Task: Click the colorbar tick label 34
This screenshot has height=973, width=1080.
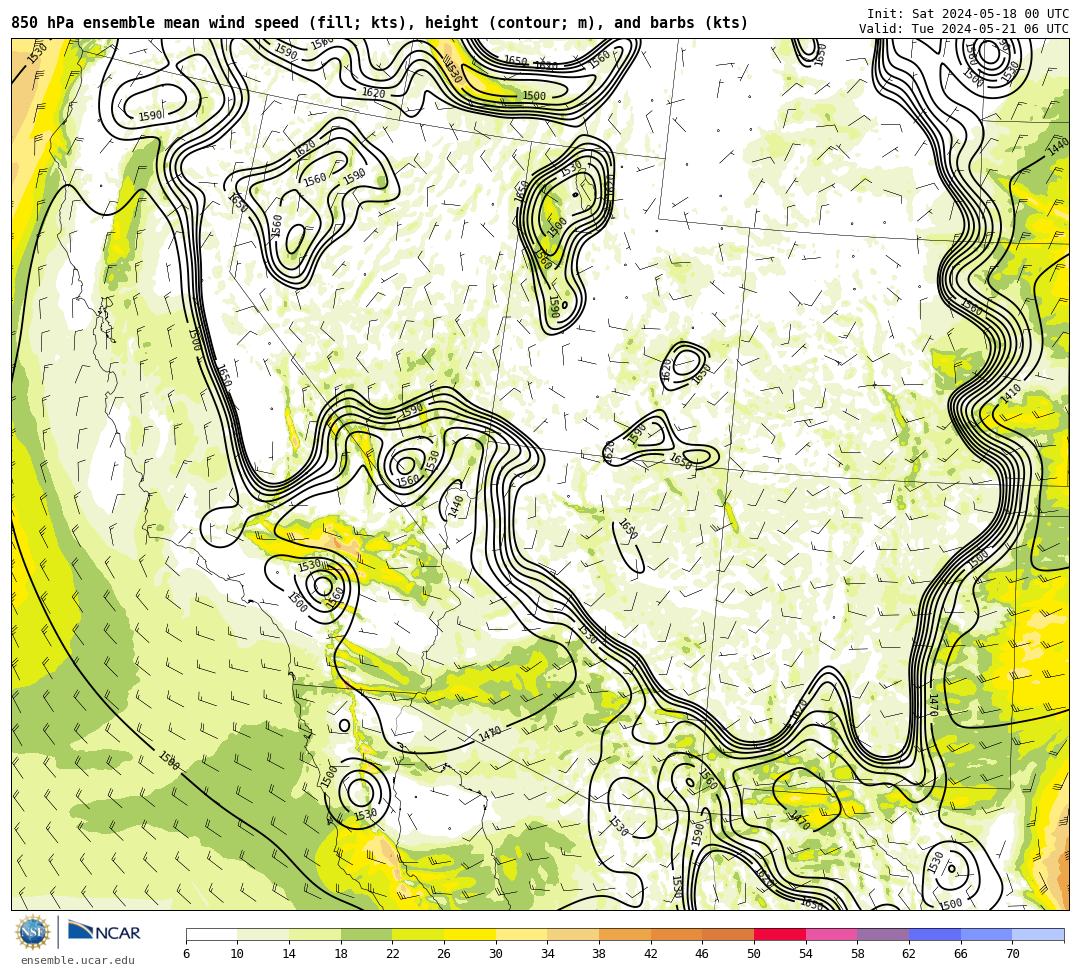Action: [x=548, y=954]
